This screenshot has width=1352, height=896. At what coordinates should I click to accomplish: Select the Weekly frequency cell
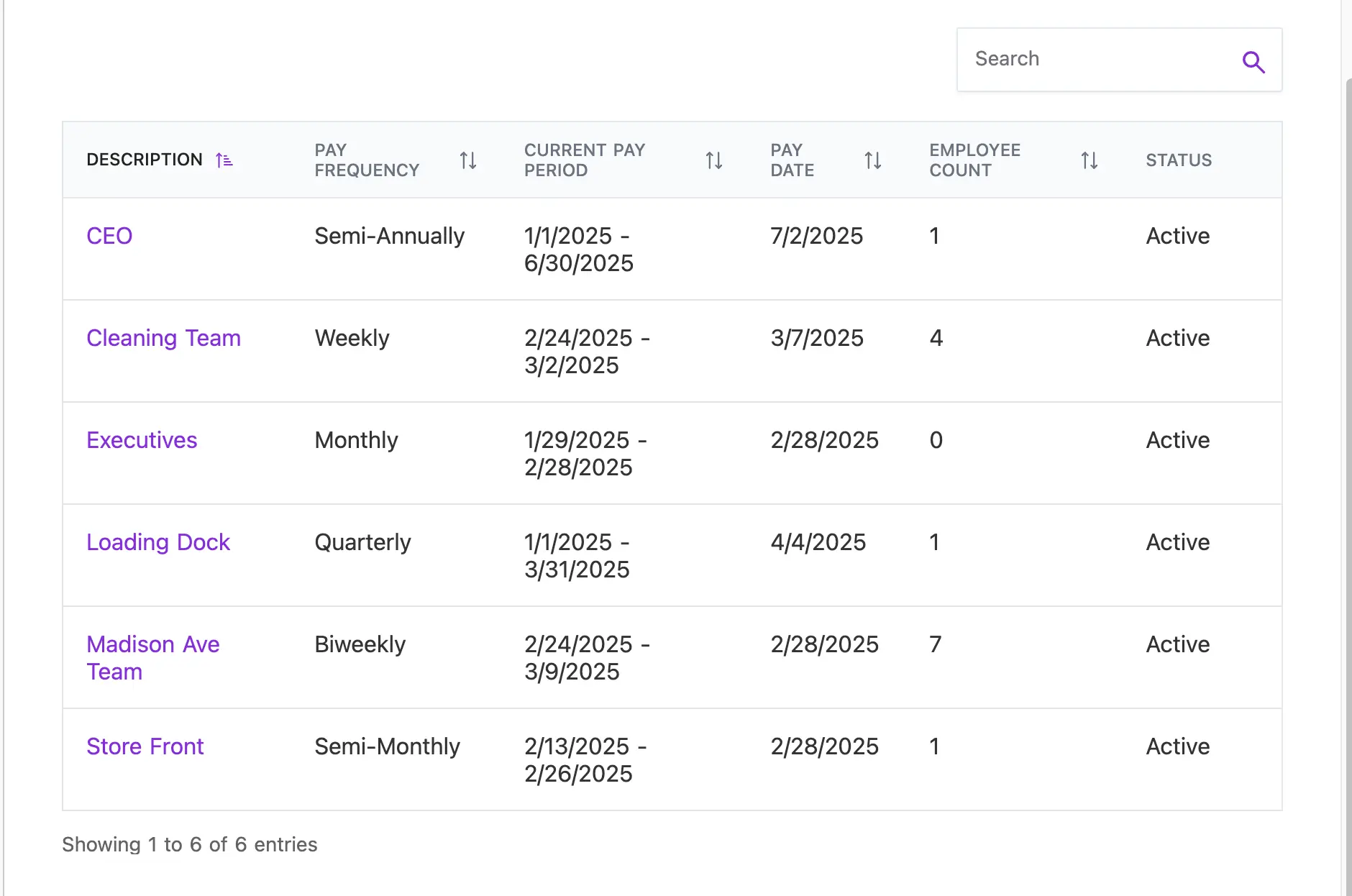click(352, 338)
